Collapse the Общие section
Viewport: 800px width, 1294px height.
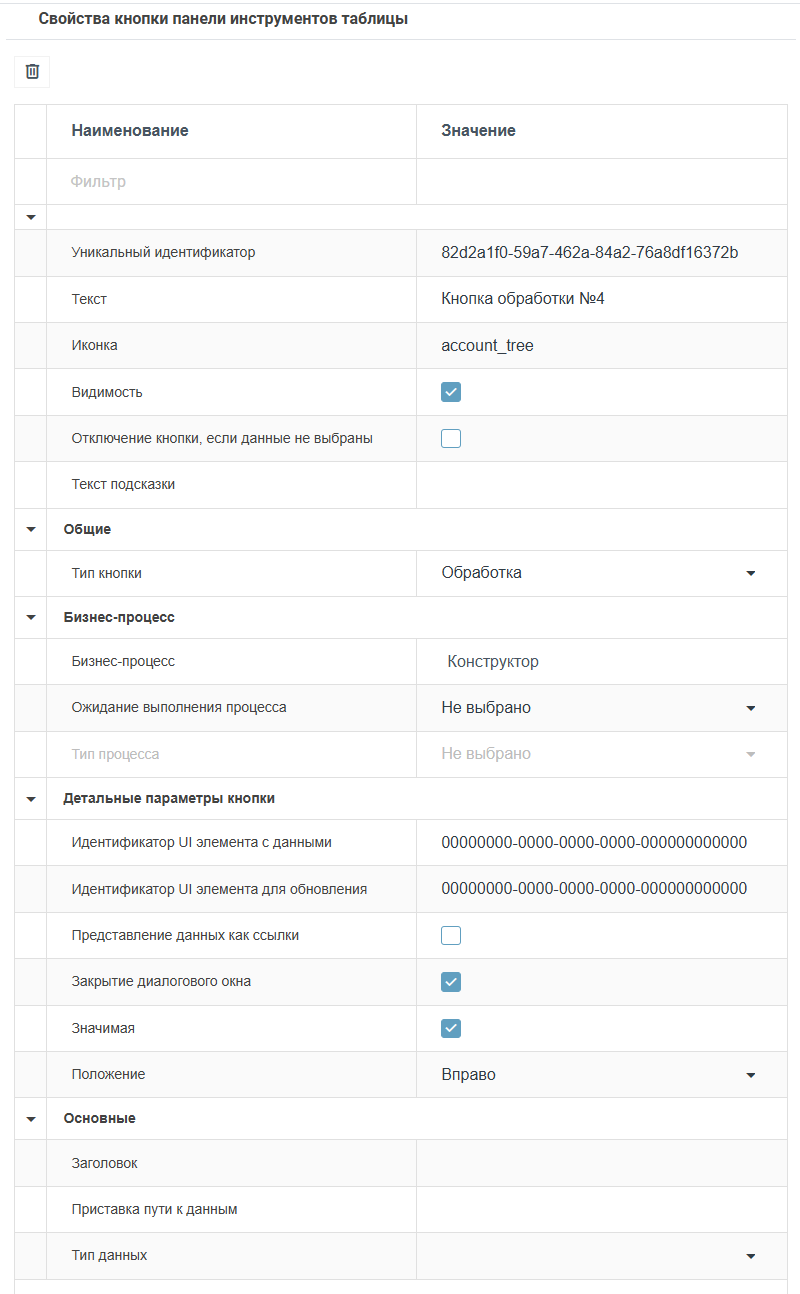[31, 529]
